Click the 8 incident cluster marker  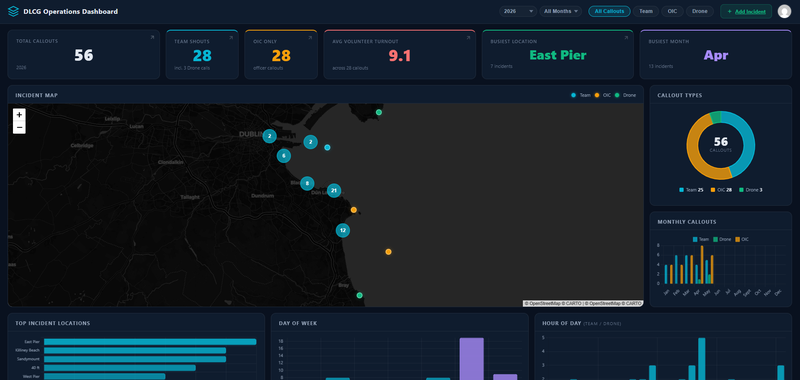click(x=307, y=184)
